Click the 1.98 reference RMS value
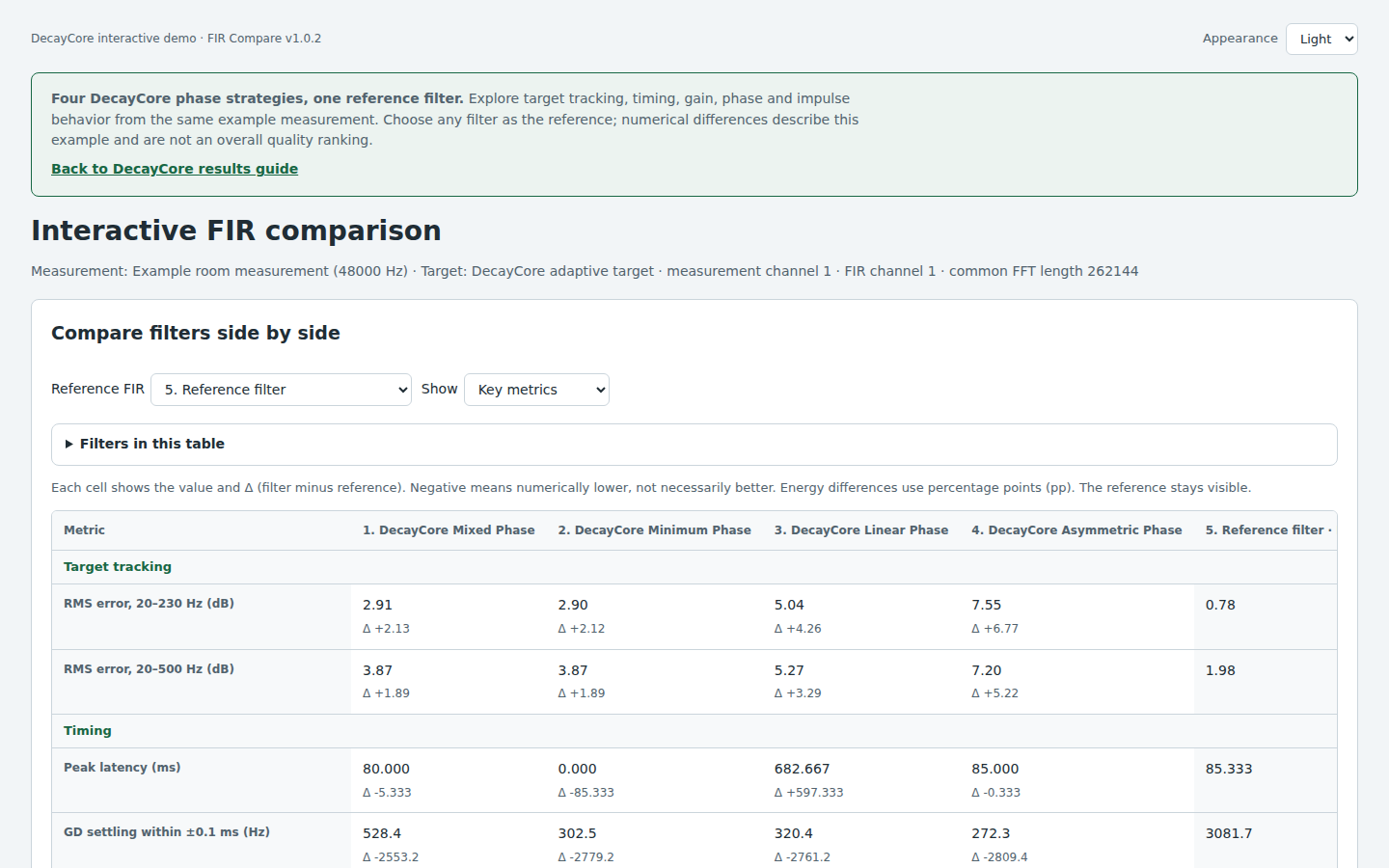Viewport: 1389px width, 868px height. [1220, 670]
